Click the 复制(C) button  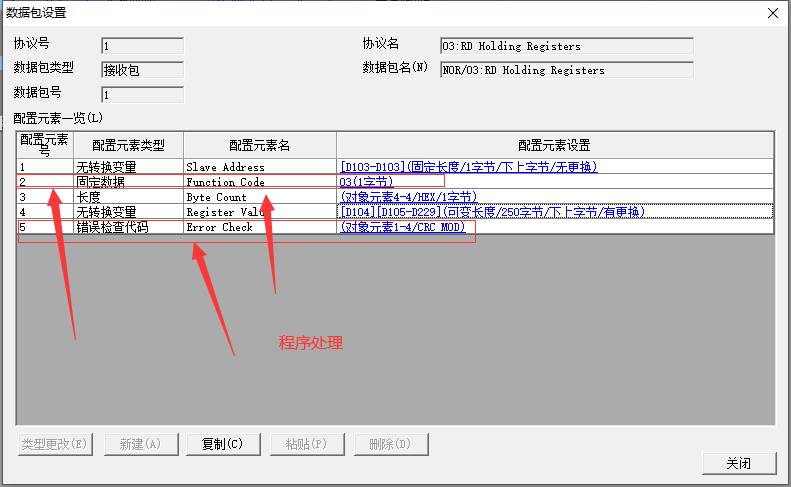pos(222,444)
